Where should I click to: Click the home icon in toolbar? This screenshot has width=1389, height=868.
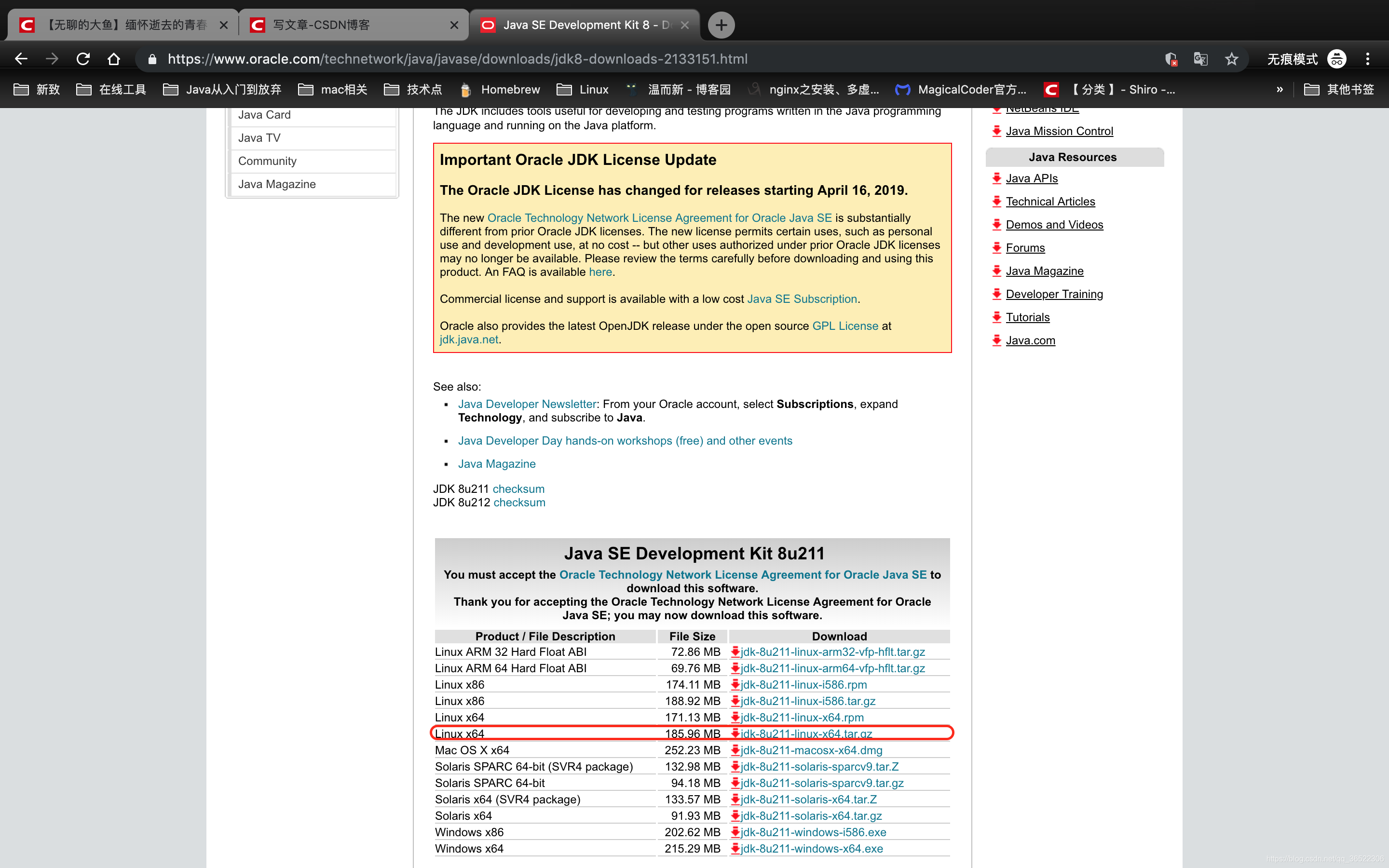click(114, 58)
